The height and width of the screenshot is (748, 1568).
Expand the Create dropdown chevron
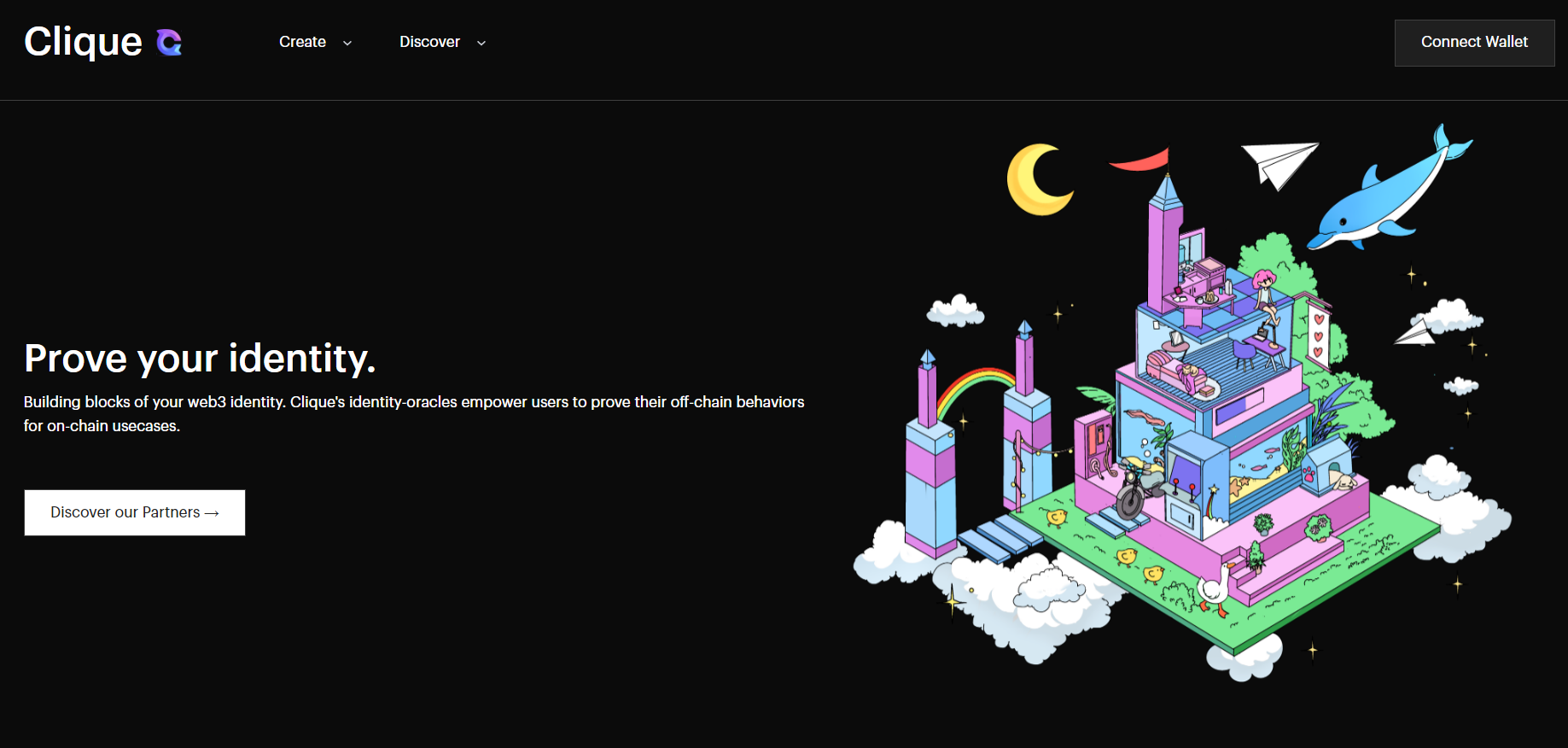(x=347, y=43)
